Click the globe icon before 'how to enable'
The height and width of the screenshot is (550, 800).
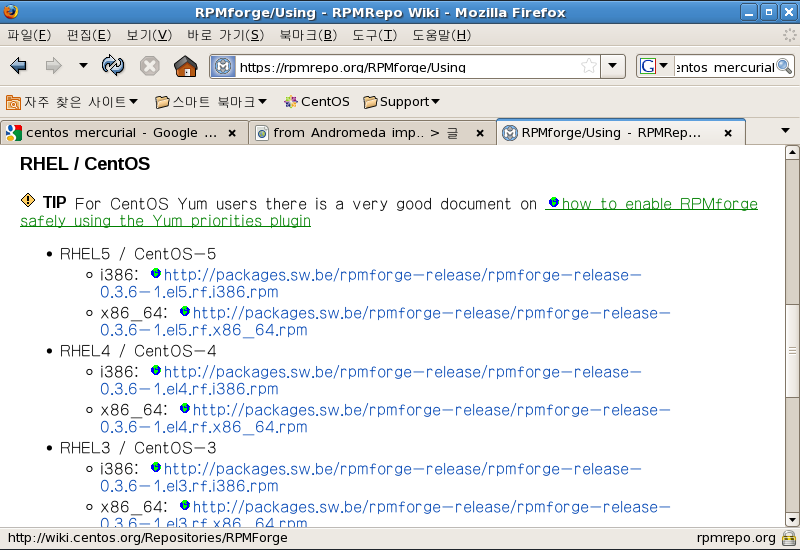coord(554,203)
